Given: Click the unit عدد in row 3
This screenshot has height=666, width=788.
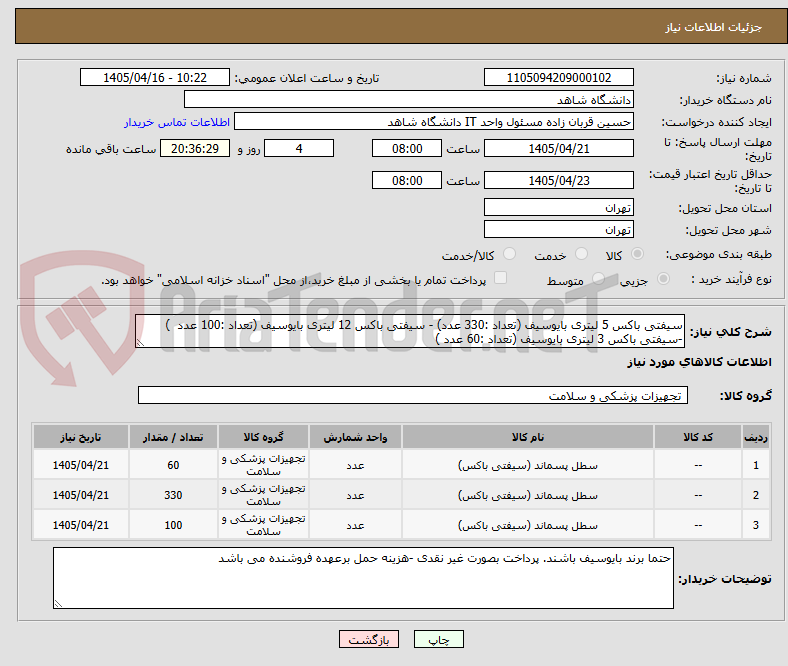Looking at the screenshot, I should tap(355, 525).
